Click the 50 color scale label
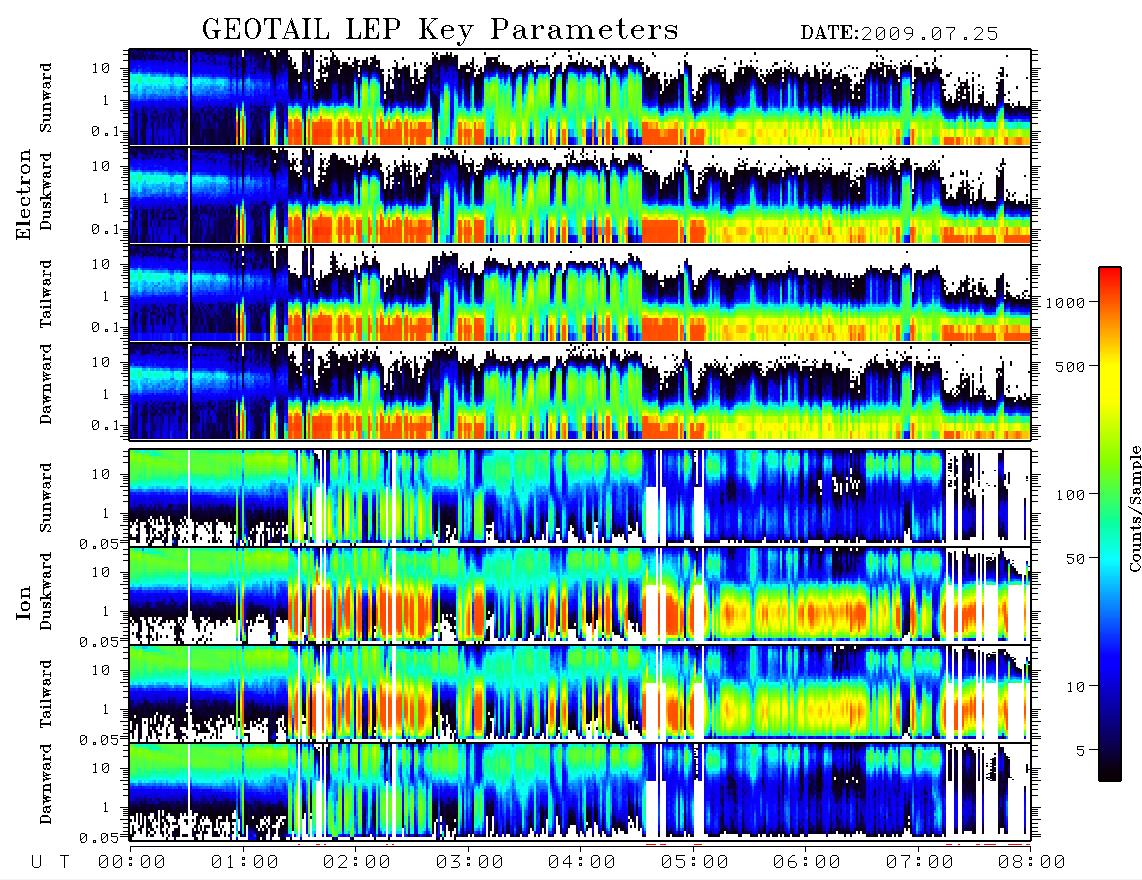 pyautogui.click(x=1075, y=559)
